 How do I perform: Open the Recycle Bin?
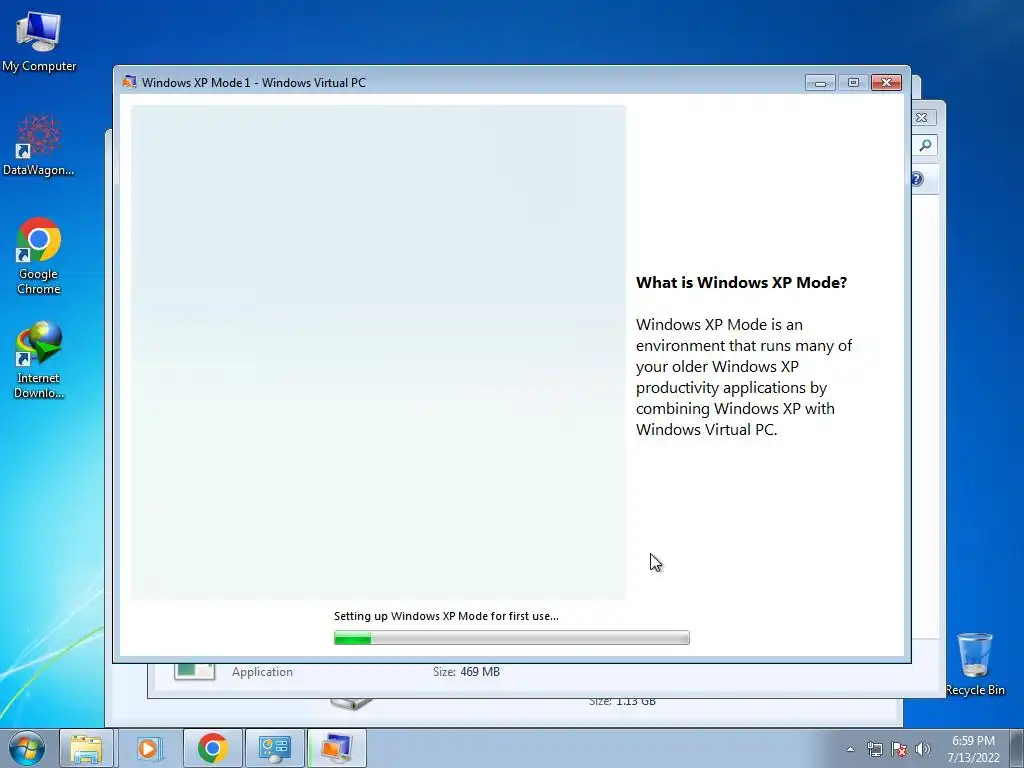[974, 664]
